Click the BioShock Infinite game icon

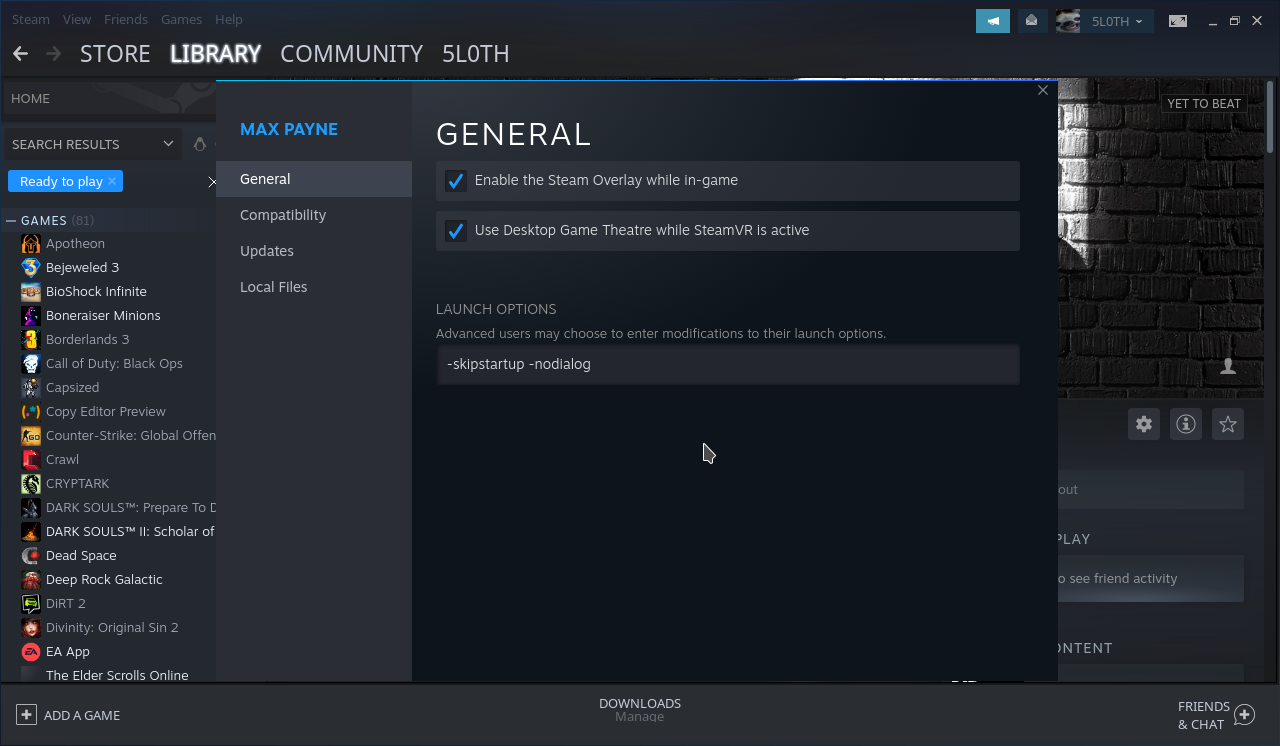pyautogui.click(x=30, y=291)
